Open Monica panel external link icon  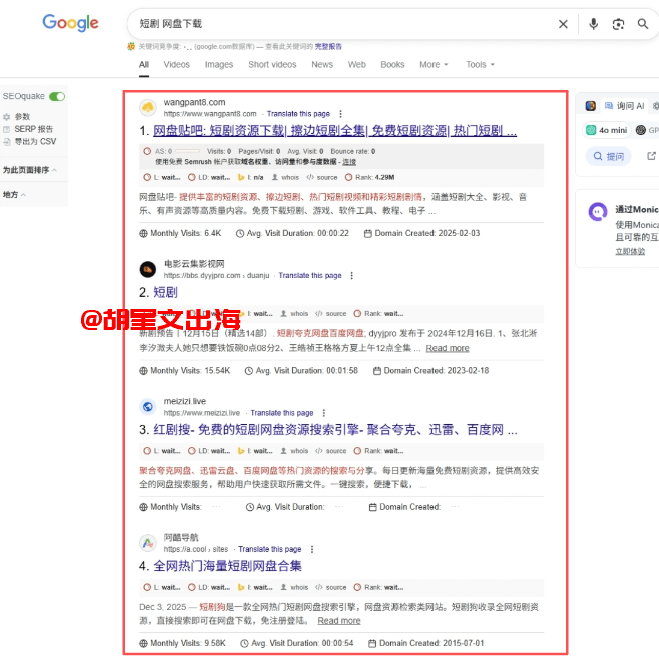pos(651,156)
